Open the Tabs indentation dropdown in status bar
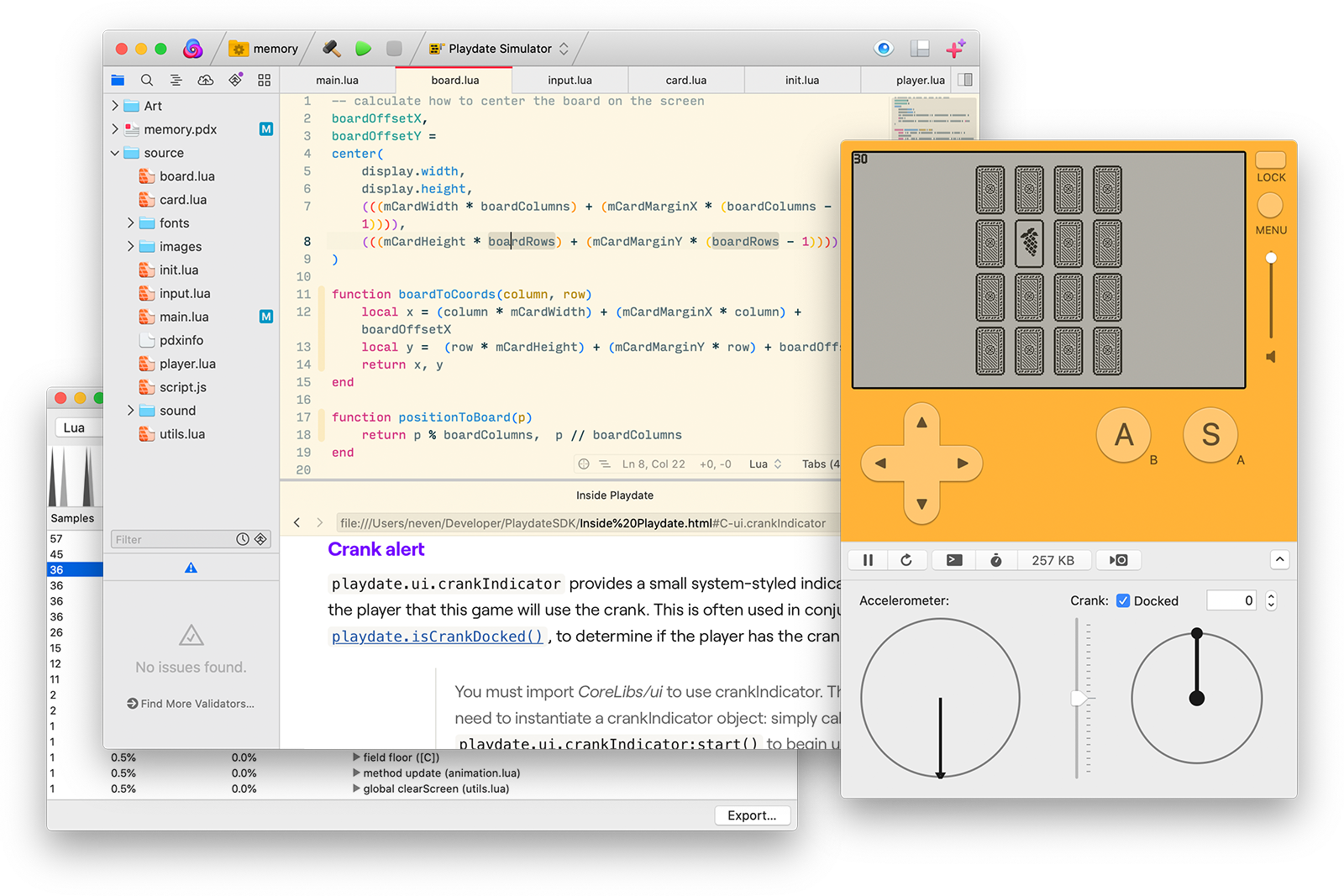 tap(821, 464)
